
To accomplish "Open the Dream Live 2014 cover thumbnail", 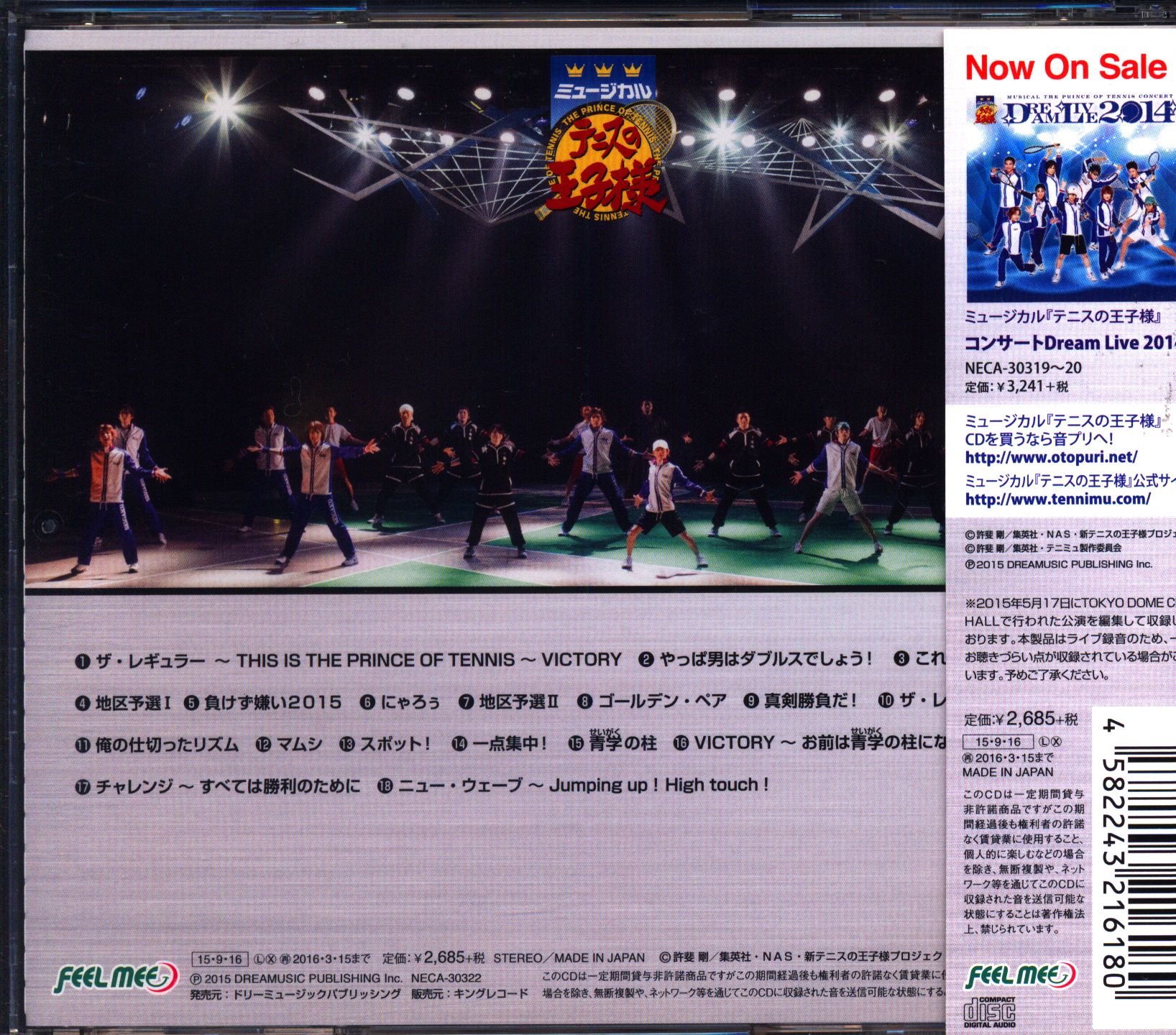I will coord(1071,198).
